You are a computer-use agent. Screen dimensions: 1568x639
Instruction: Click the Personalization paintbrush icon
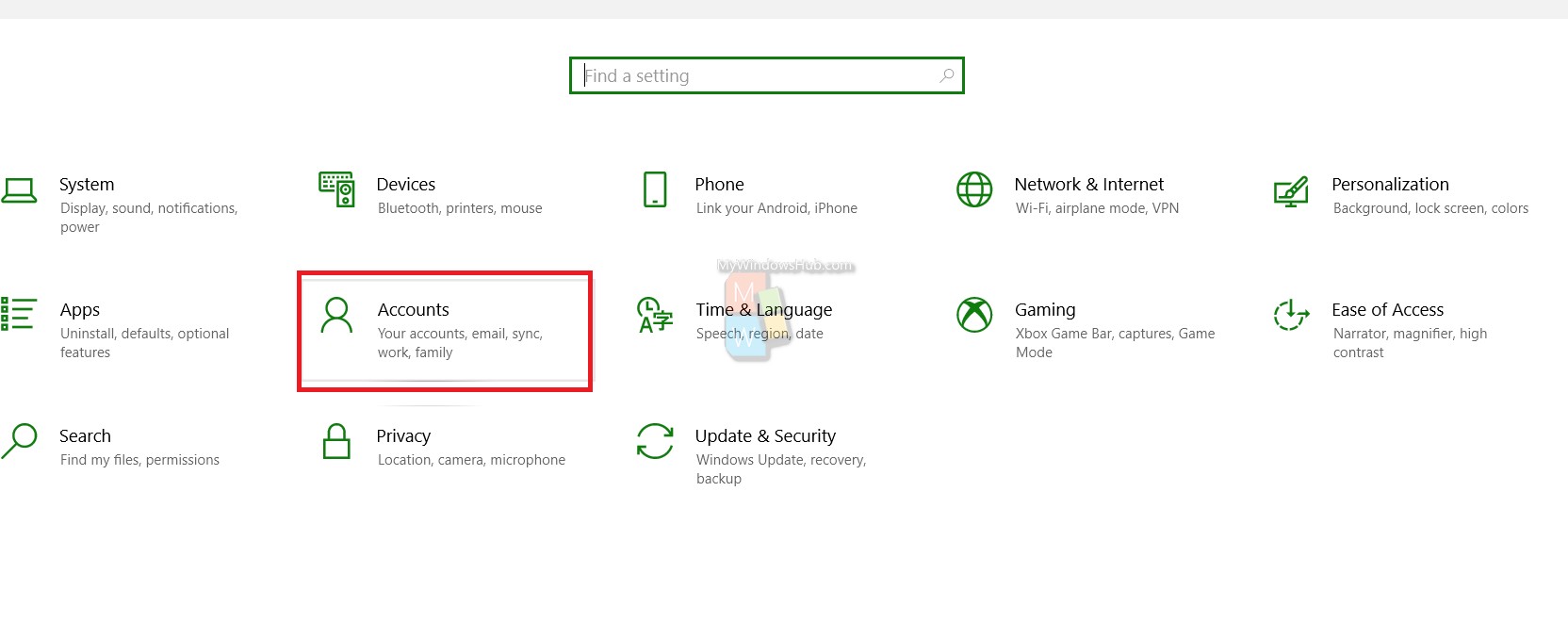[x=1291, y=191]
